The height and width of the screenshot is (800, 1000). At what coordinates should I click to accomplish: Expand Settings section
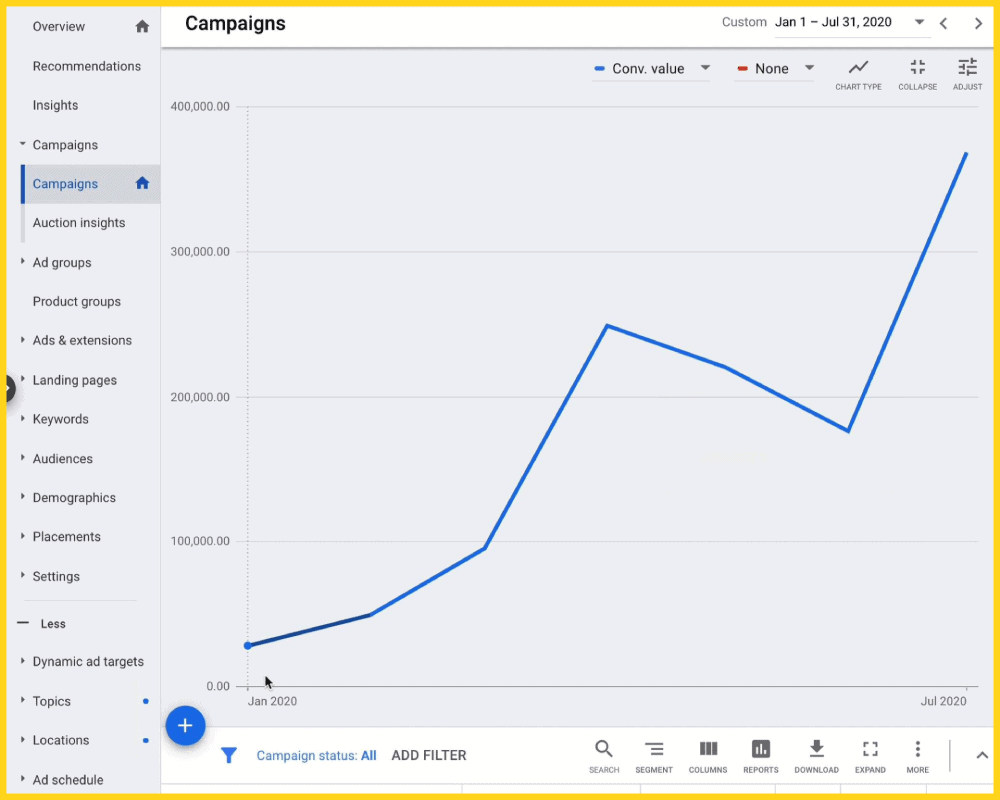(x=22, y=575)
